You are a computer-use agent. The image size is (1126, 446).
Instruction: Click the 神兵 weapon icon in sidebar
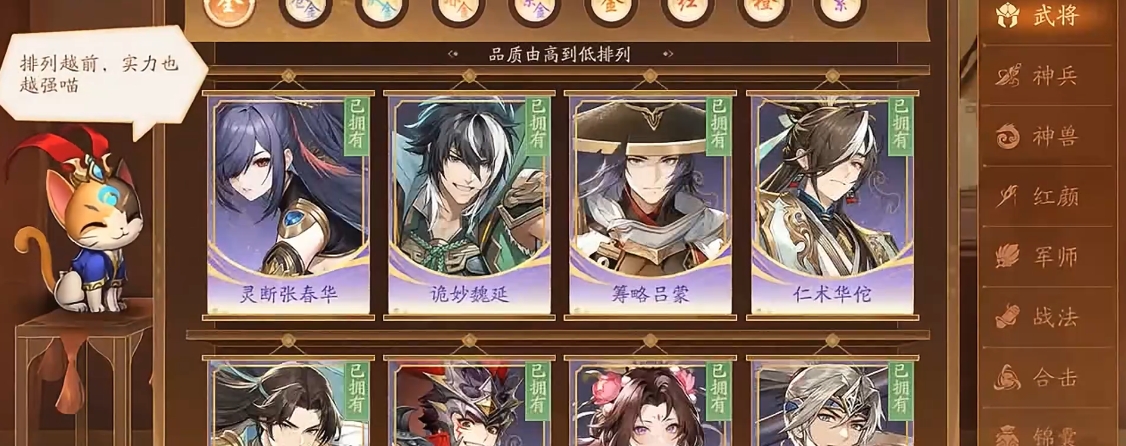(1008, 76)
